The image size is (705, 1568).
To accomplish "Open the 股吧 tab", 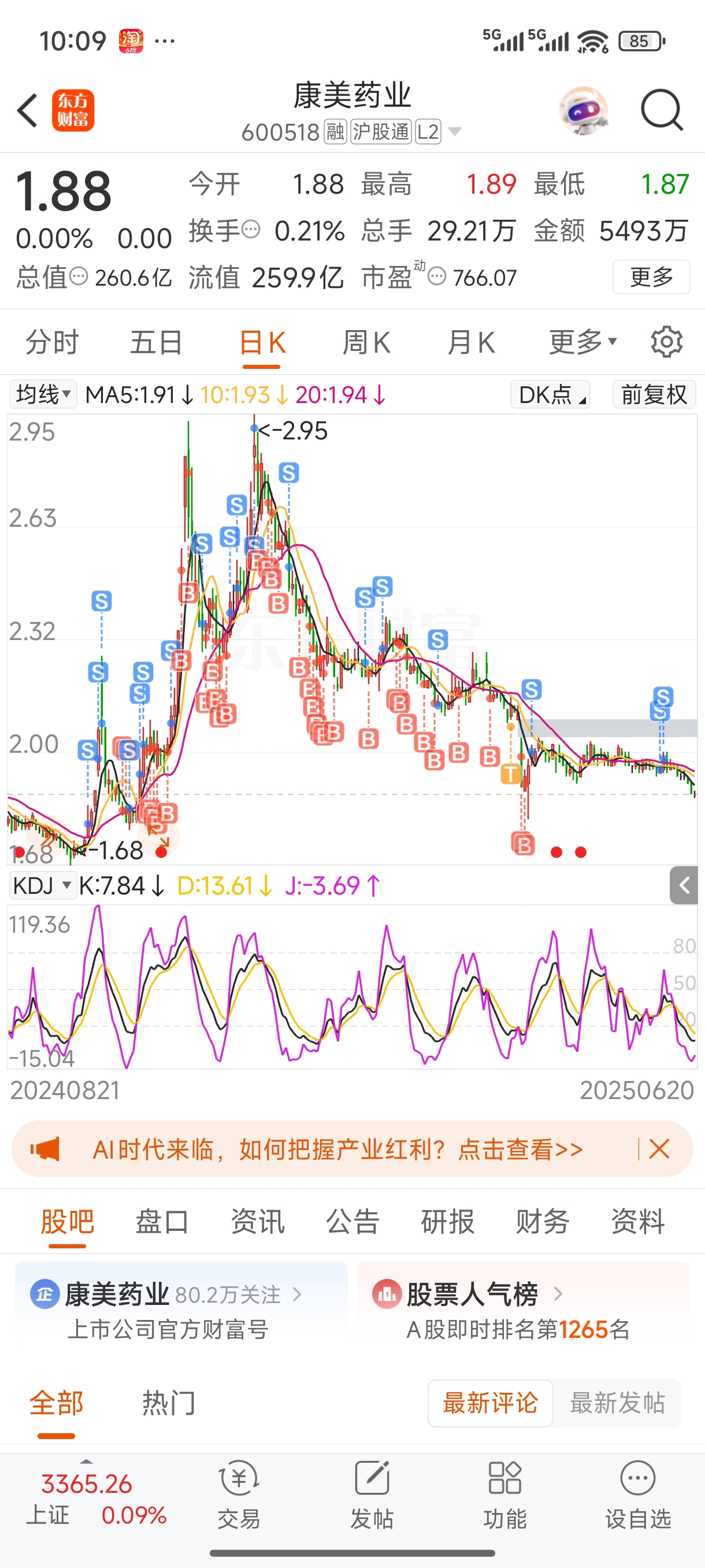I will 68,1222.
